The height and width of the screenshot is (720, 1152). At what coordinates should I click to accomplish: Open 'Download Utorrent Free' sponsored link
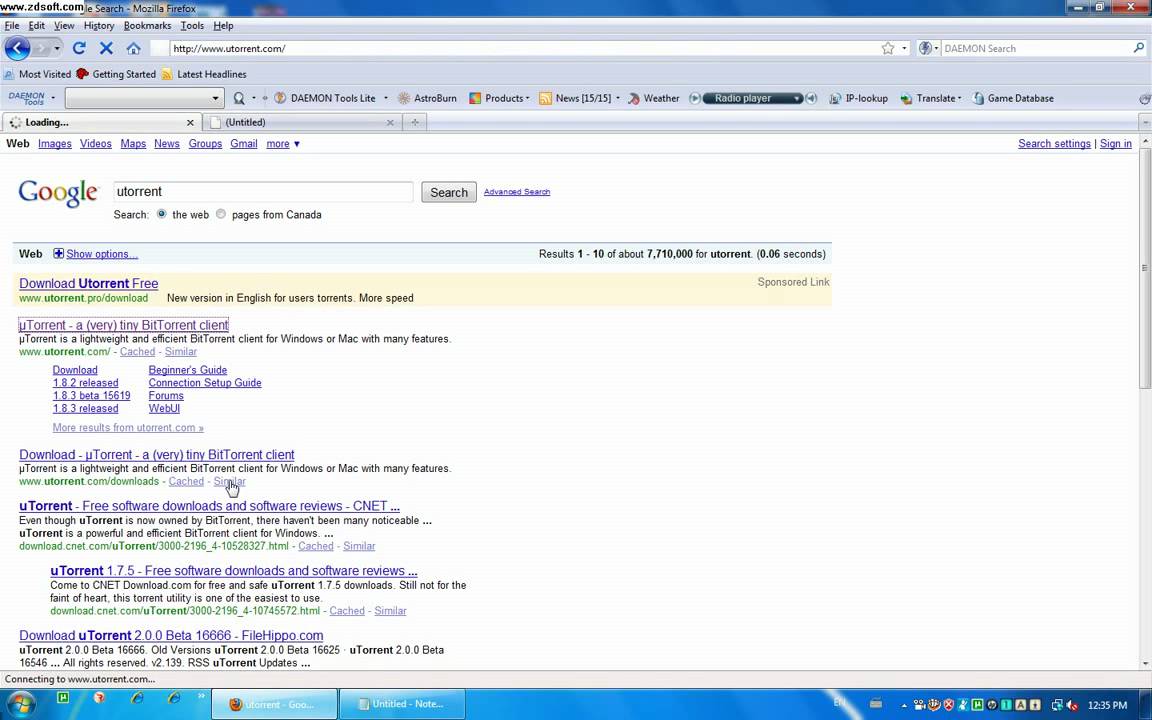(89, 284)
